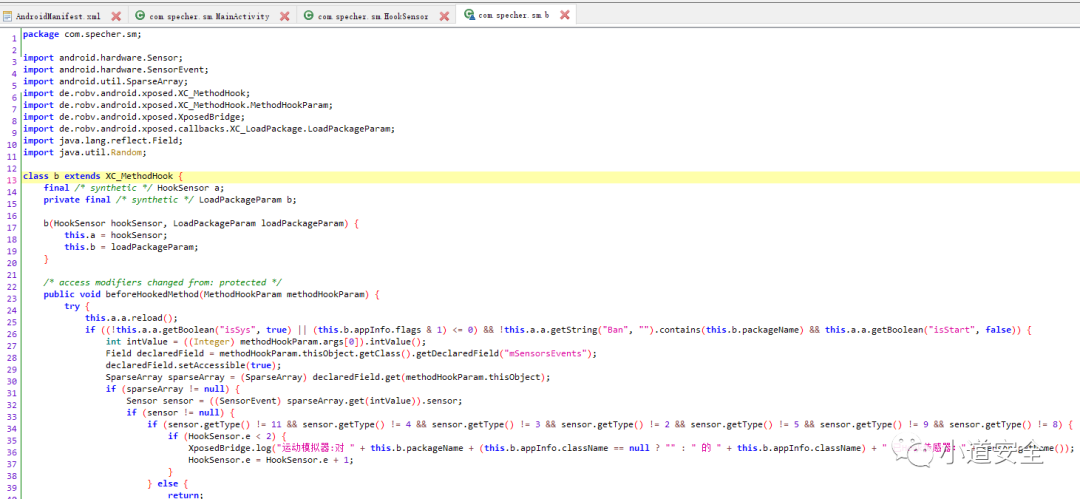Click the 'this.a = hookSensor;' line
The image size is (1080, 499).
tap(116, 235)
